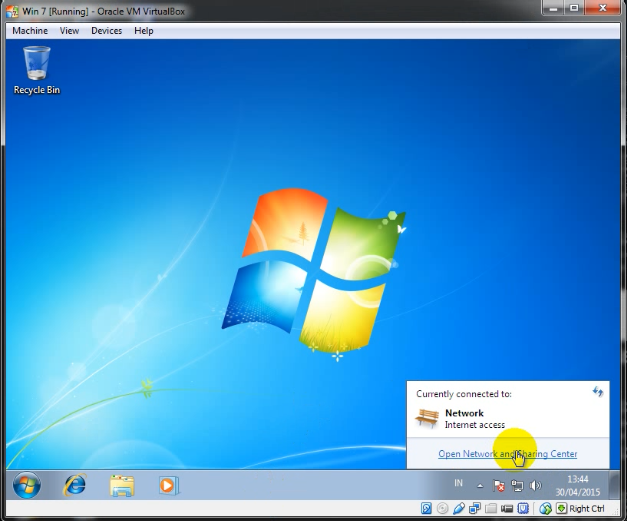Click the VirtualBox USB devices indicator
Image resolution: width=627 pixels, height=521 pixels.
459,509
